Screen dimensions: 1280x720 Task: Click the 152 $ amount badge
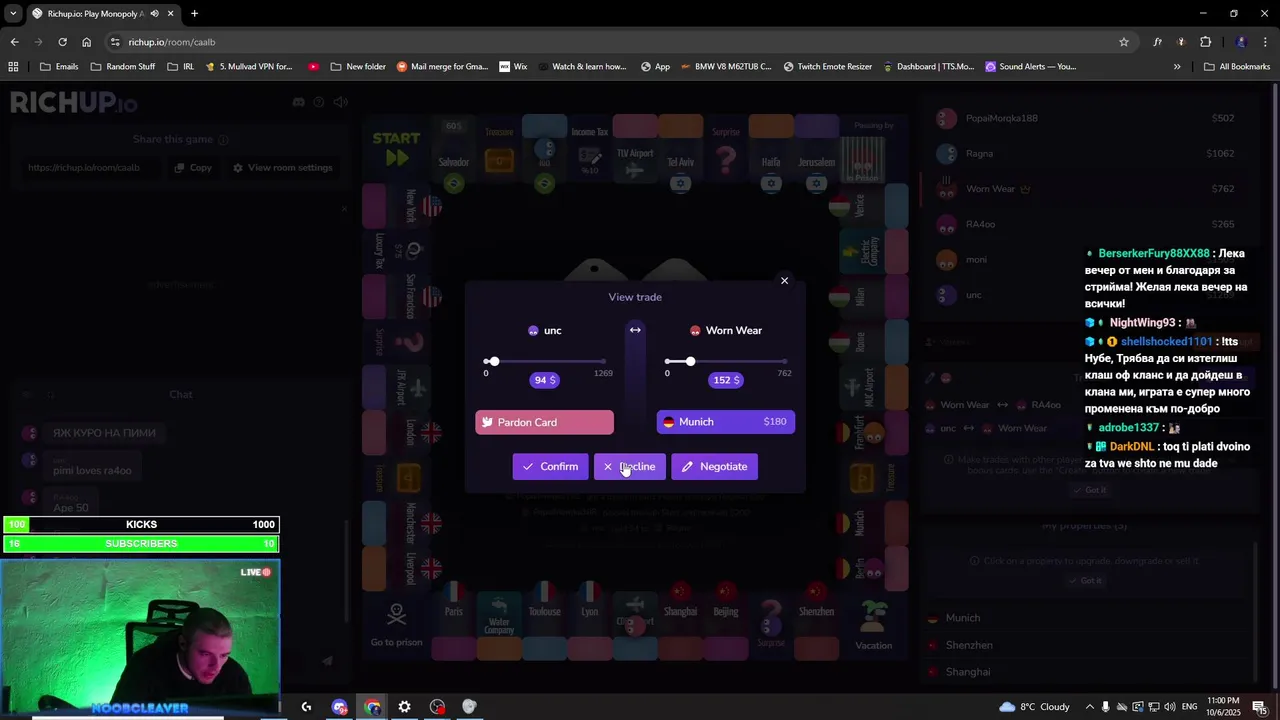pyautogui.click(x=726, y=380)
